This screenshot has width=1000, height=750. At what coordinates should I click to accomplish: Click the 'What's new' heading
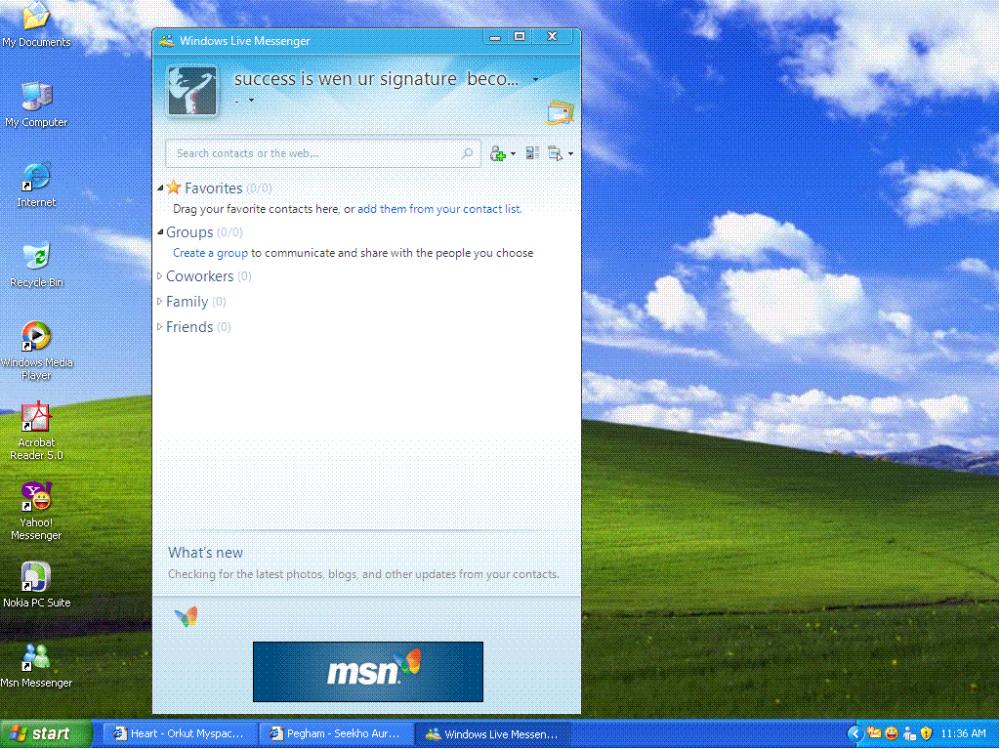click(205, 553)
